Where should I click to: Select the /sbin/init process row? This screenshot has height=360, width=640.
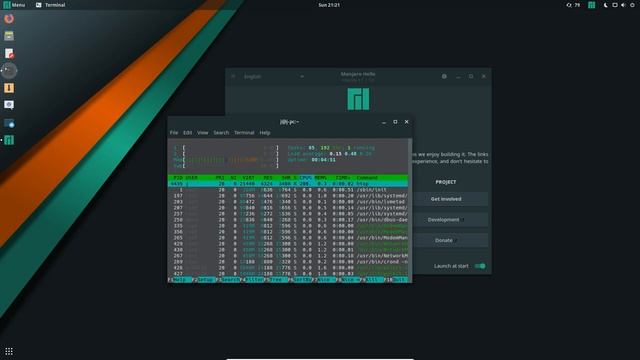(288, 190)
